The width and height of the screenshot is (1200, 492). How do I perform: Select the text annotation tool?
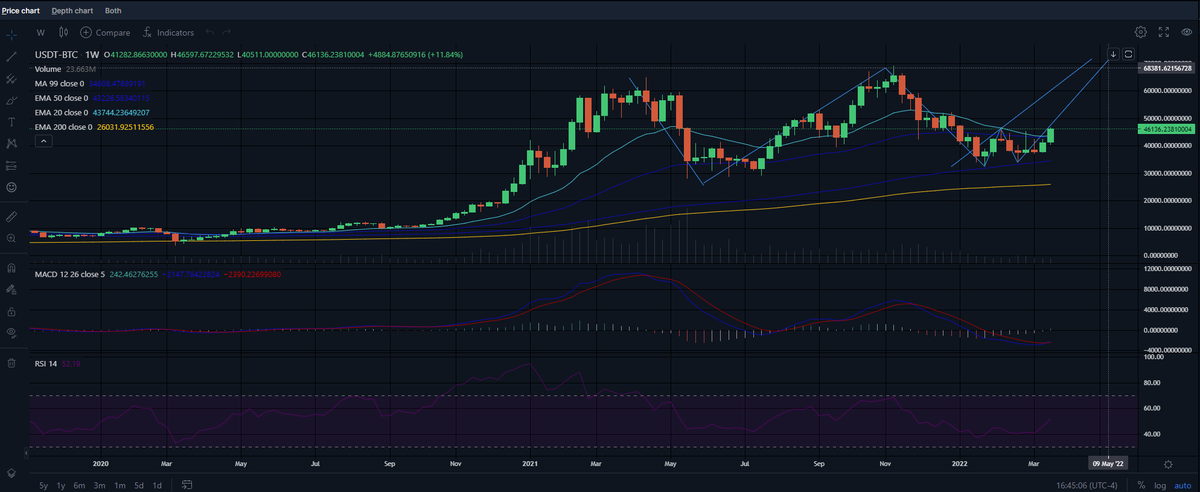pos(11,121)
